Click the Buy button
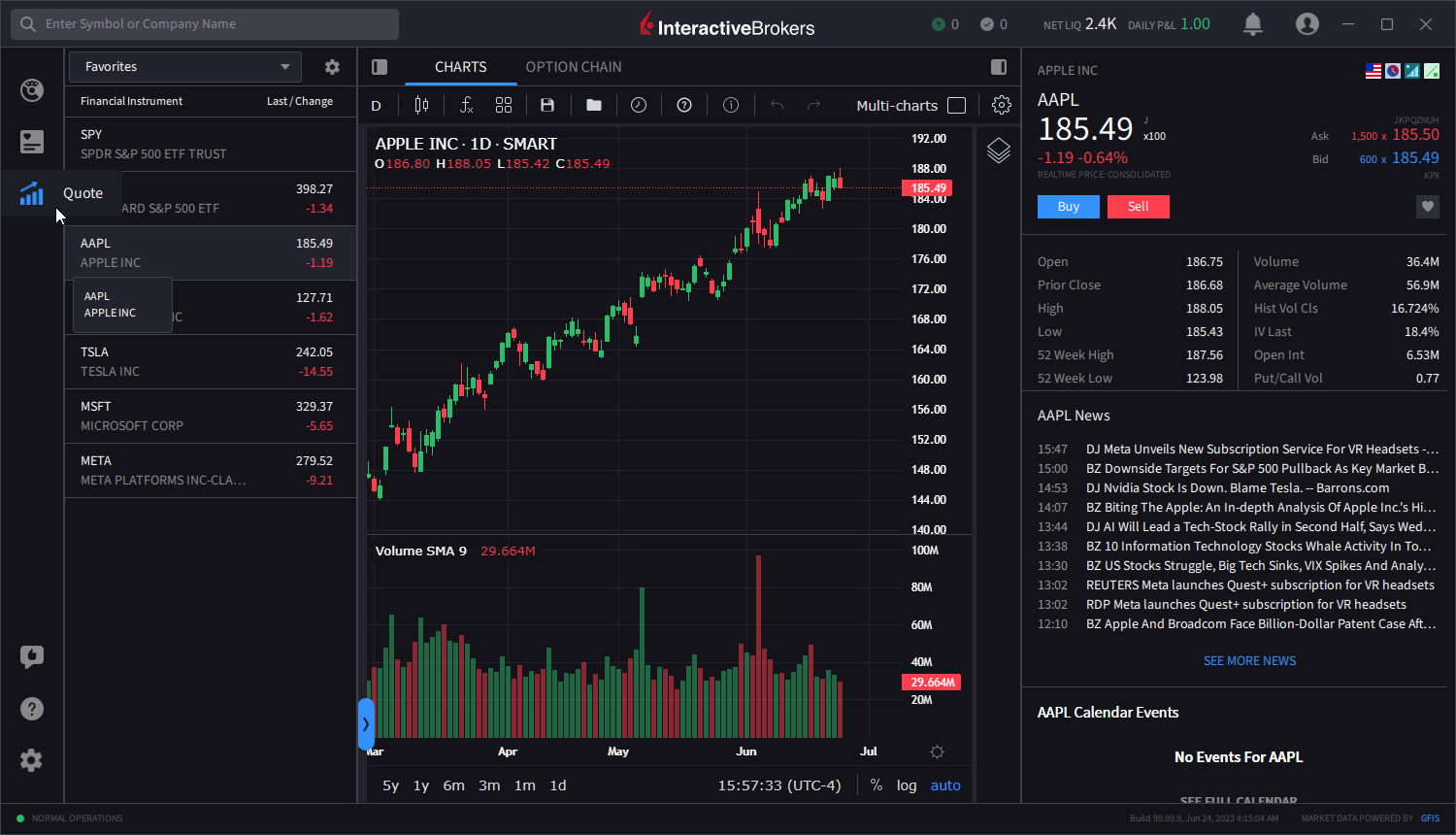The width and height of the screenshot is (1456, 835). coord(1069,206)
